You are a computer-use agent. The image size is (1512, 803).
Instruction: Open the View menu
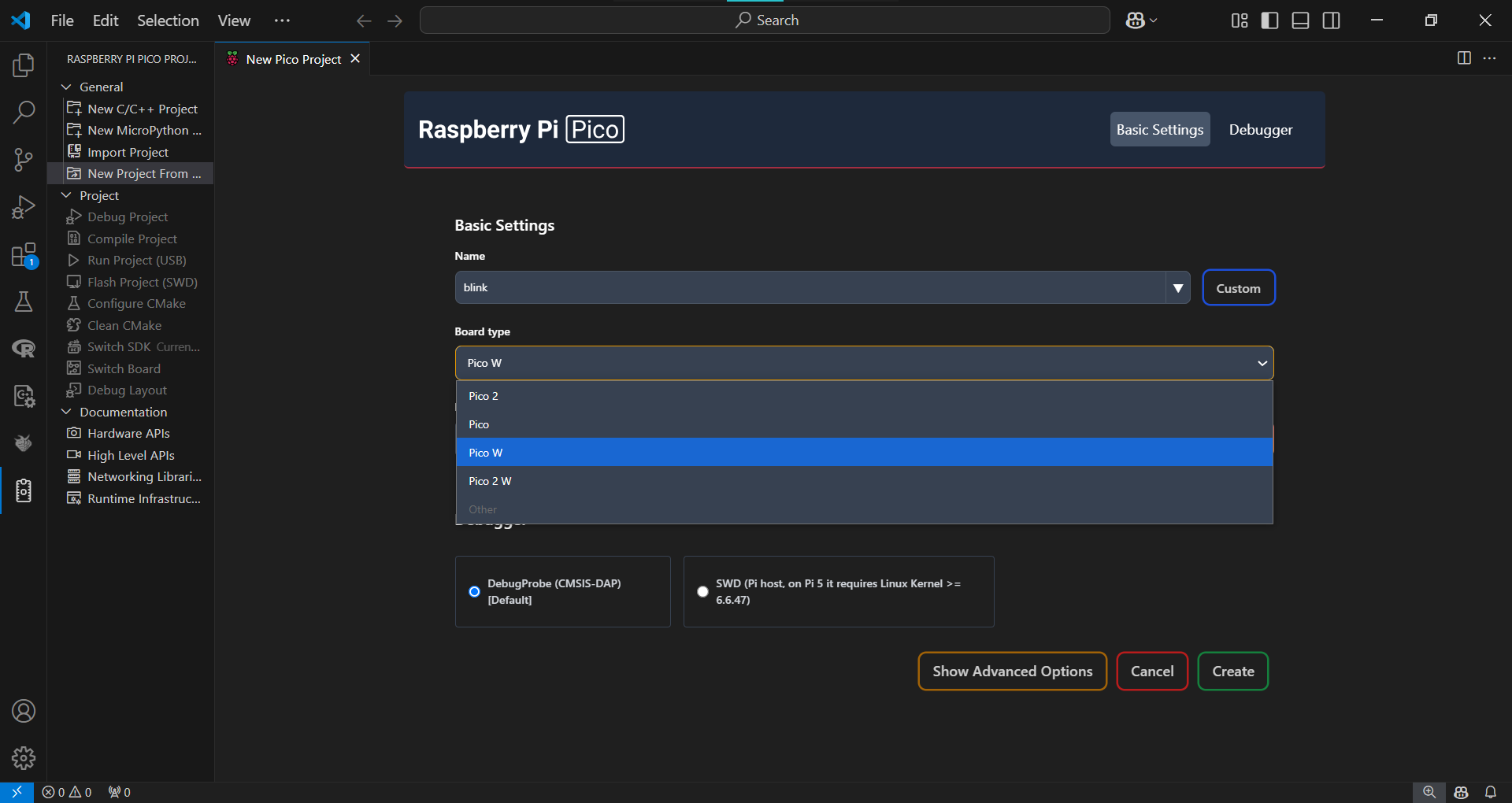tap(234, 20)
